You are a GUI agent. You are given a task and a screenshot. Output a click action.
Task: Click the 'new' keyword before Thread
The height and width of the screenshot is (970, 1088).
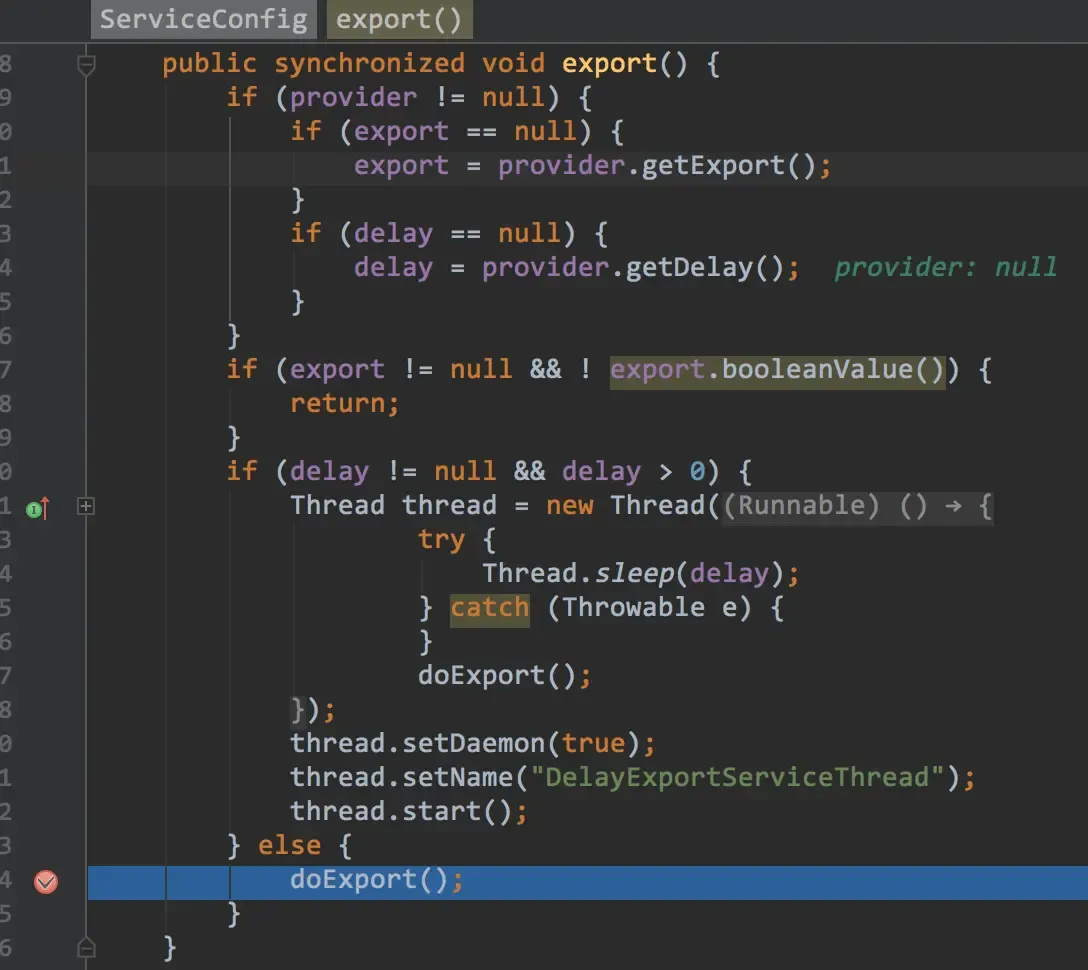570,506
